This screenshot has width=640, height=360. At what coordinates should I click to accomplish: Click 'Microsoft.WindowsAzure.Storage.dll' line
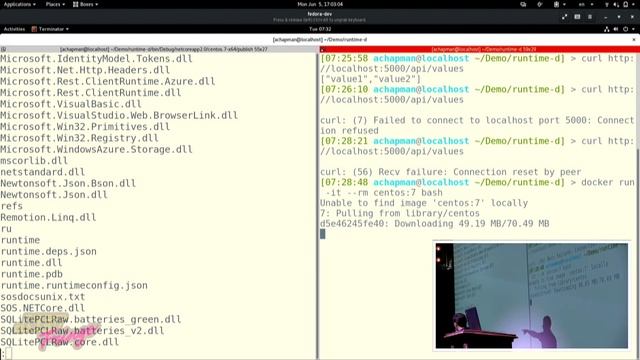(x=96, y=149)
